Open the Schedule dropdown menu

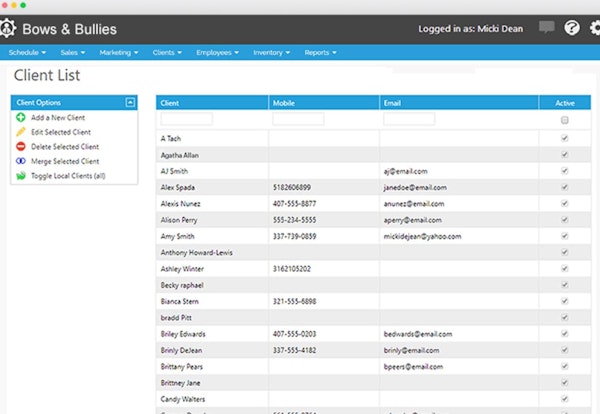(27, 52)
